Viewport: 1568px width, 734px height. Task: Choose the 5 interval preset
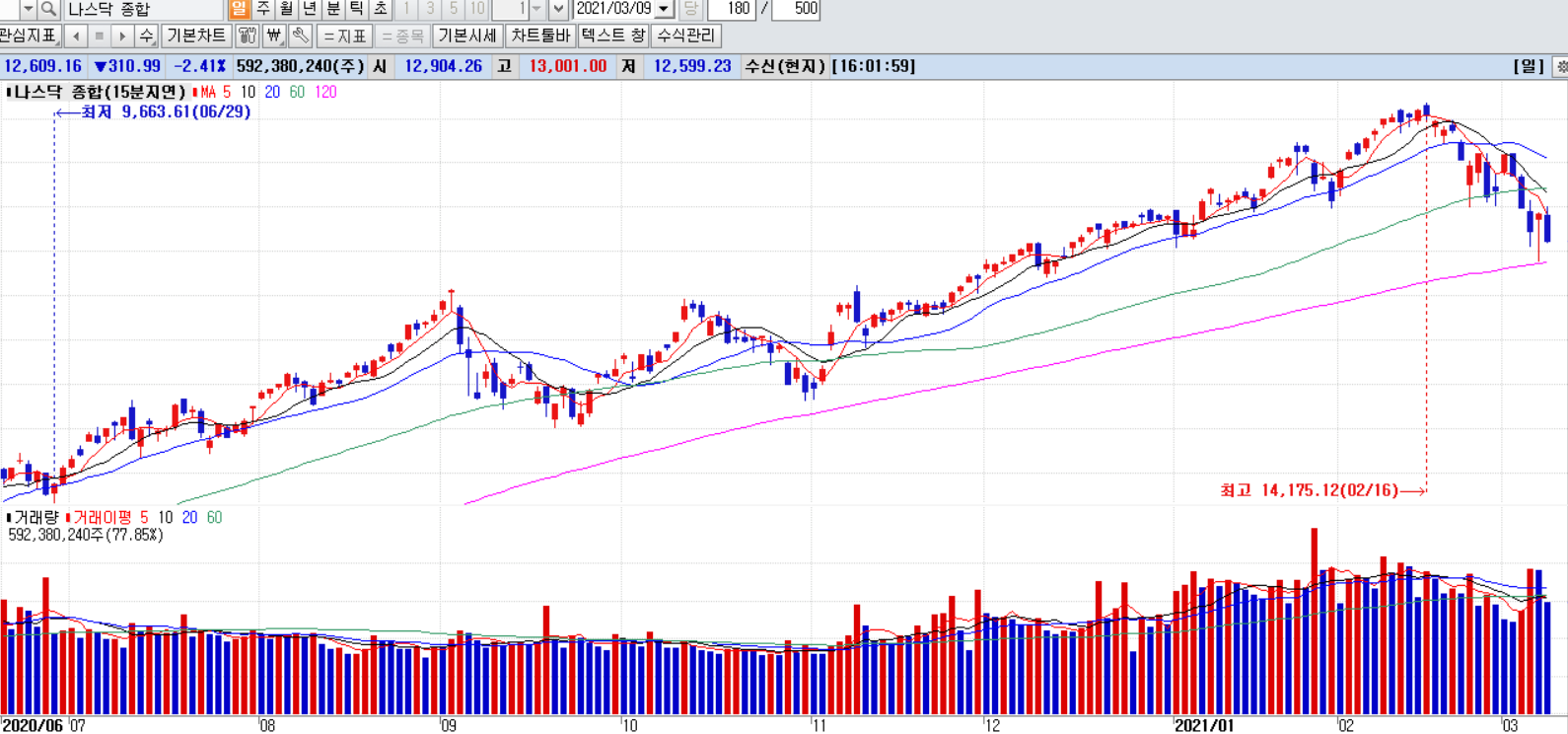click(x=454, y=9)
